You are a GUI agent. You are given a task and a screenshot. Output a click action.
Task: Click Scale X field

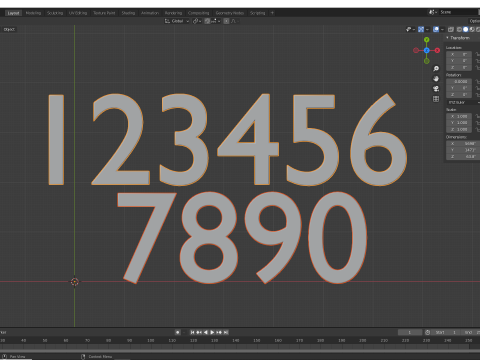459,116
